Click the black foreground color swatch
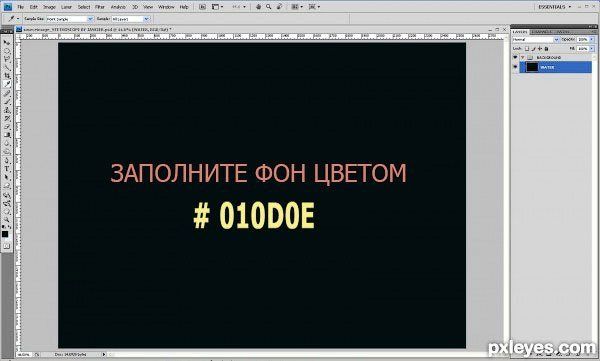This screenshot has width=600, height=361. (x=5, y=234)
